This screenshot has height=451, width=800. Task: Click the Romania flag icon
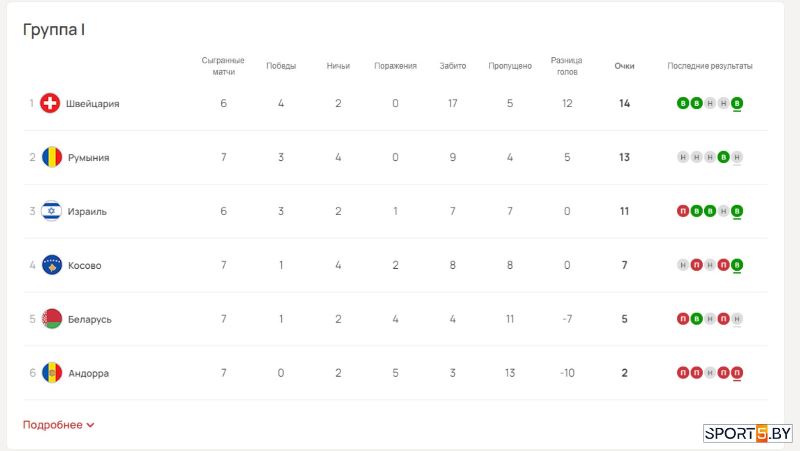click(52, 157)
